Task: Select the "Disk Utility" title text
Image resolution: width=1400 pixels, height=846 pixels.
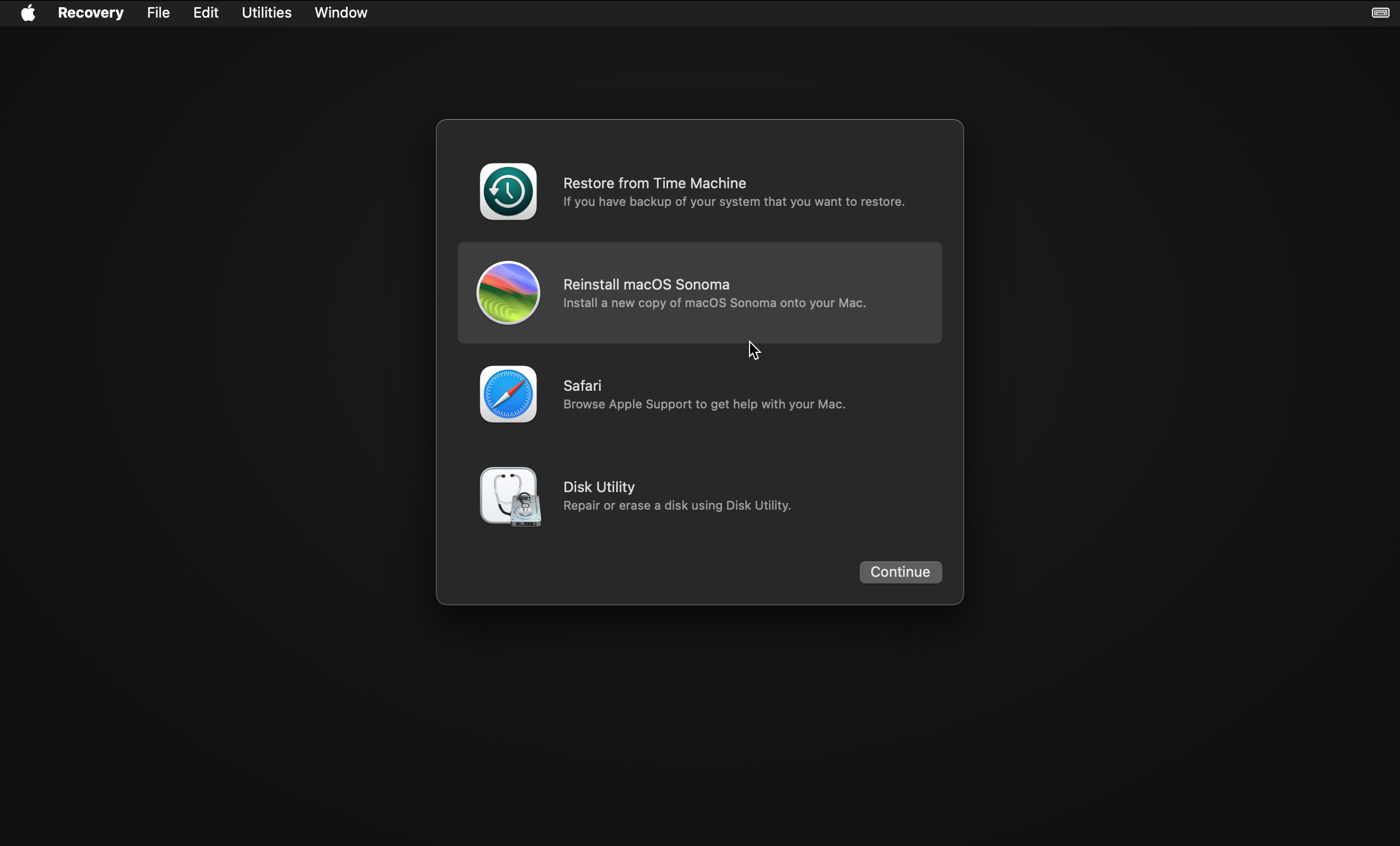Action: click(599, 487)
